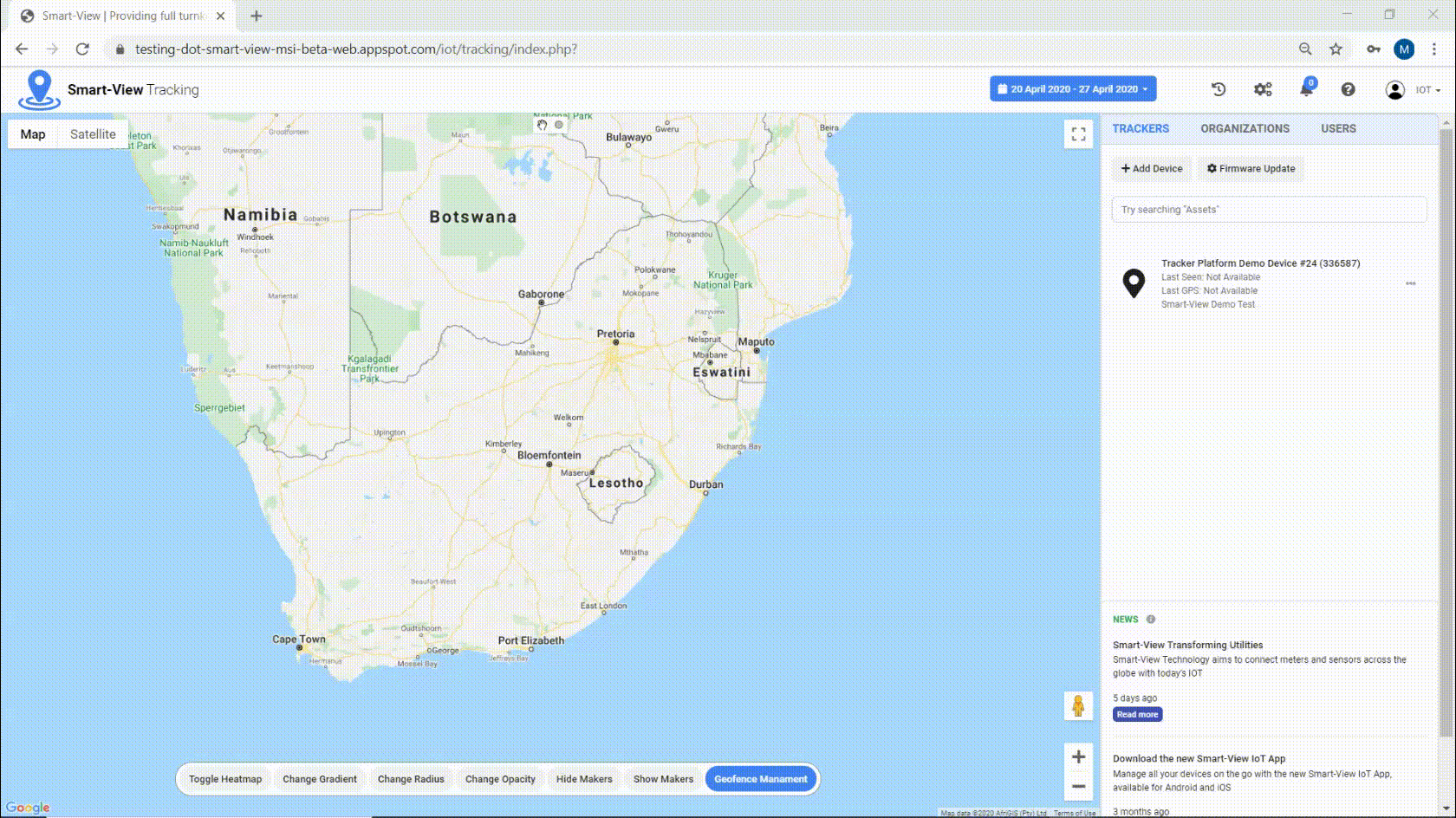The image size is (1456, 818).
Task: Open the date range picker 20 April 2020 - 27 April 2020
Action: pyautogui.click(x=1073, y=88)
